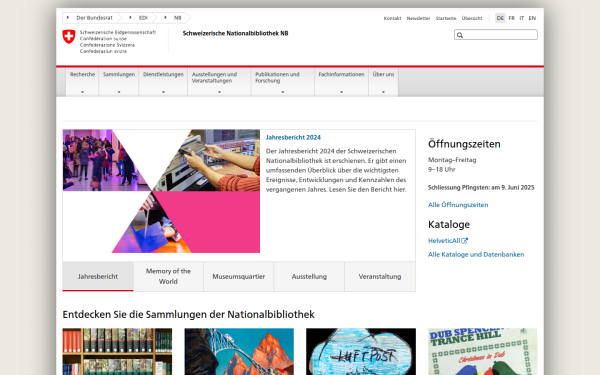Click the Dub Spencer Trance Hill thumbnail
The height and width of the screenshot is (375, 600).
(x=483, y=351)
